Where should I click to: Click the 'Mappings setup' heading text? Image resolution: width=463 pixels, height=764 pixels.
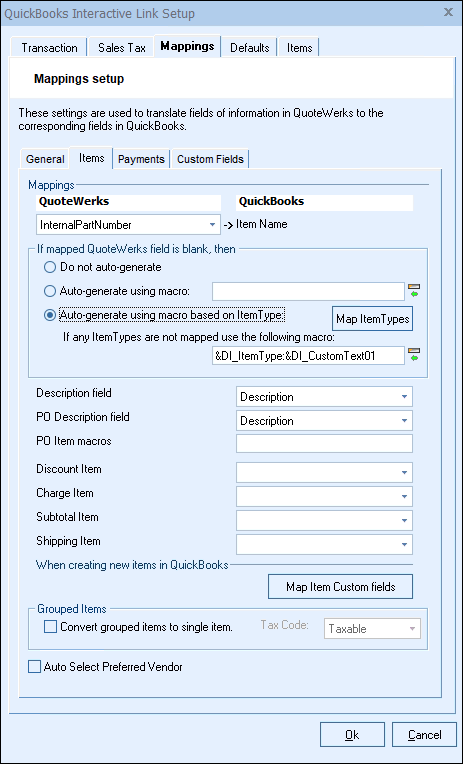(x=79, y=79)
